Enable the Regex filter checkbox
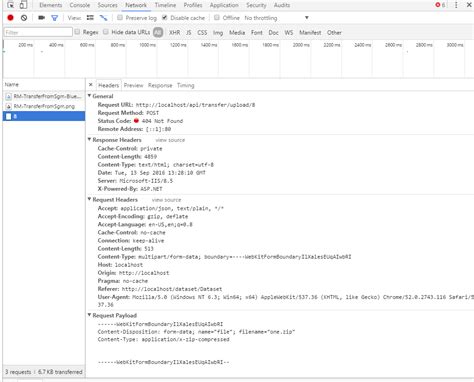The width and height of the screenshot is (474, 382). (x=77, y=32)
